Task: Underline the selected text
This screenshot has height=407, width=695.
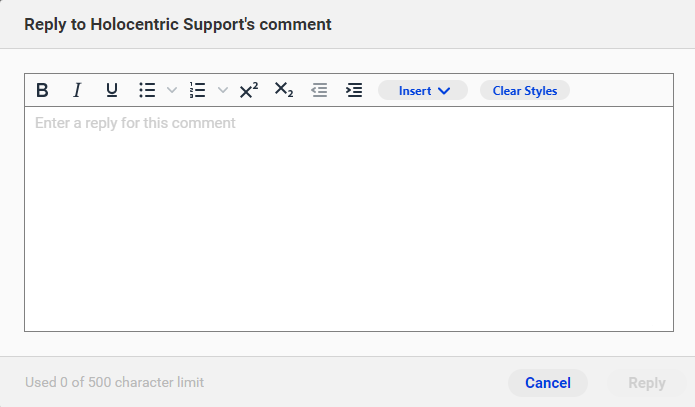Action: (112, 90)
